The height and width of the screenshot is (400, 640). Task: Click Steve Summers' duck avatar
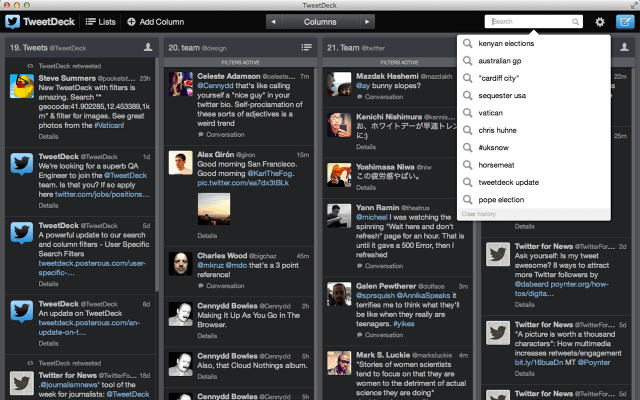21,87
